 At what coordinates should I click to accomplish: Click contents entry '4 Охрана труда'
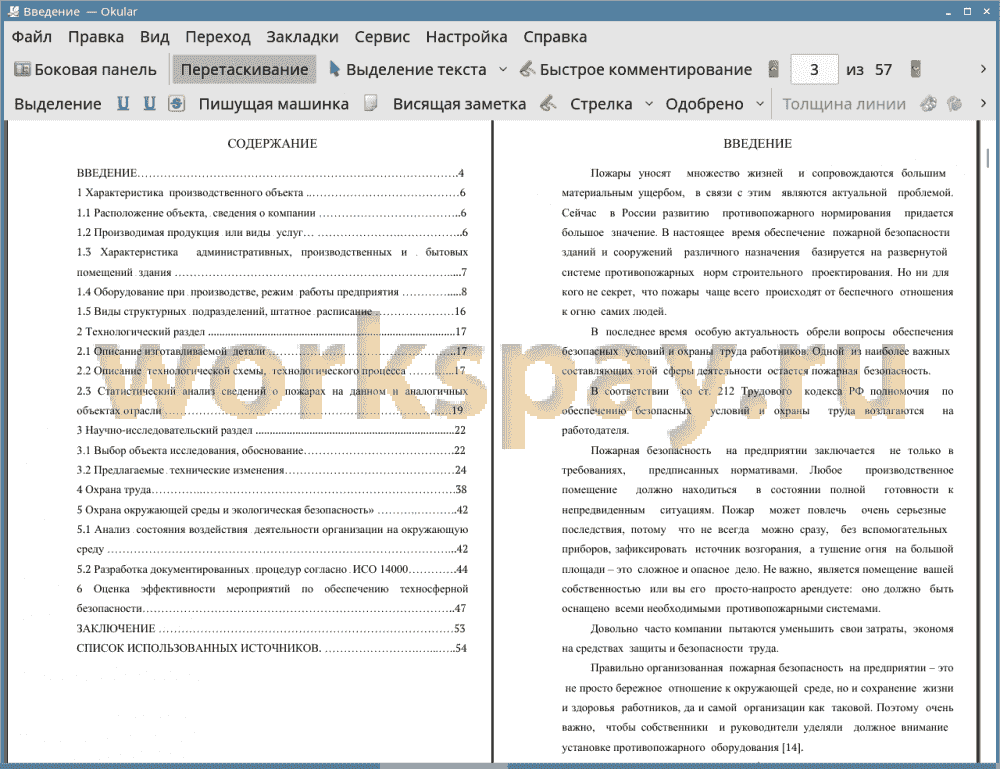[271, 490]
